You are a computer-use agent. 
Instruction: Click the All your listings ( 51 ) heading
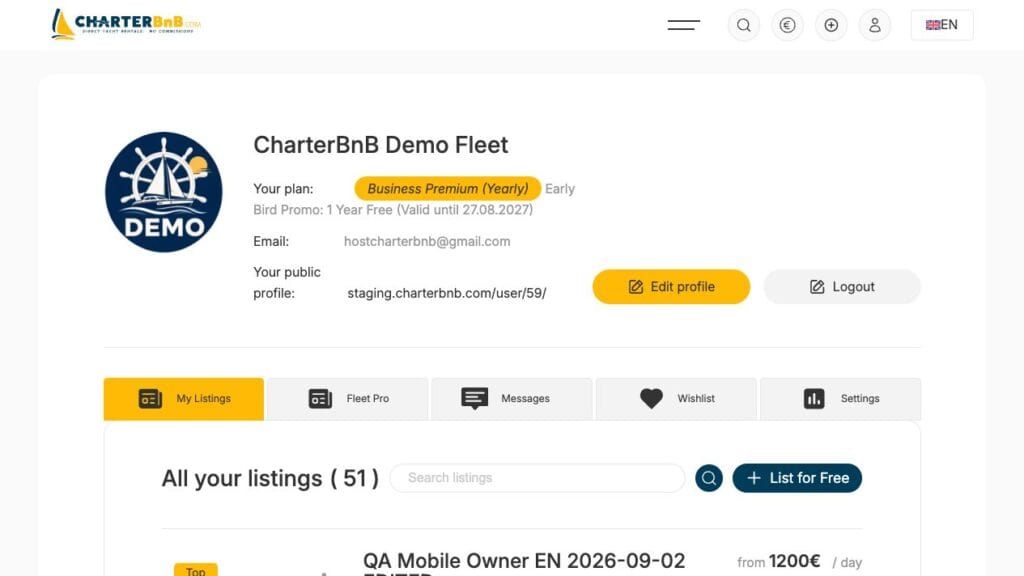(x=270, y=479)
